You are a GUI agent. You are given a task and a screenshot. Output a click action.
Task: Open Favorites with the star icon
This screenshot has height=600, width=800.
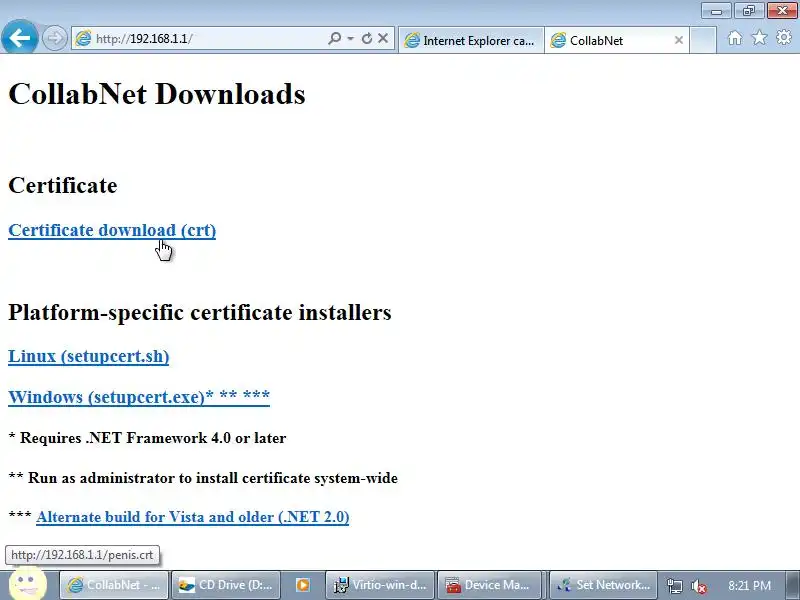[759, 38]
